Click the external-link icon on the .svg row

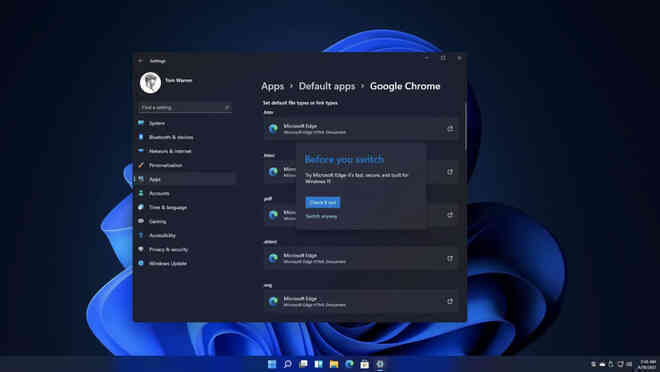[x=450, y=301]
